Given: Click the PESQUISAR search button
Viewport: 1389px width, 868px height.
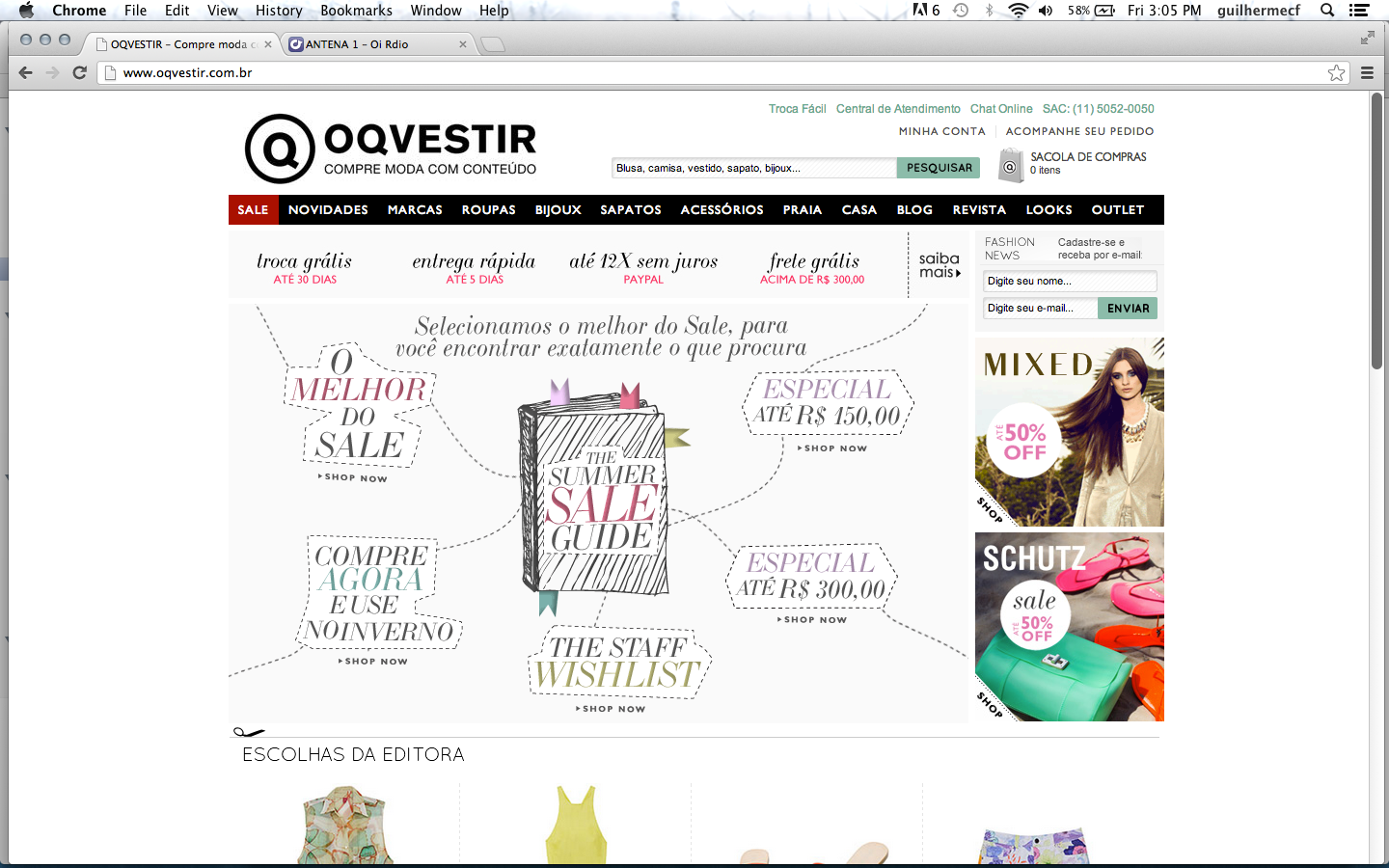Looking at the screenshot, I should [939, 168].
